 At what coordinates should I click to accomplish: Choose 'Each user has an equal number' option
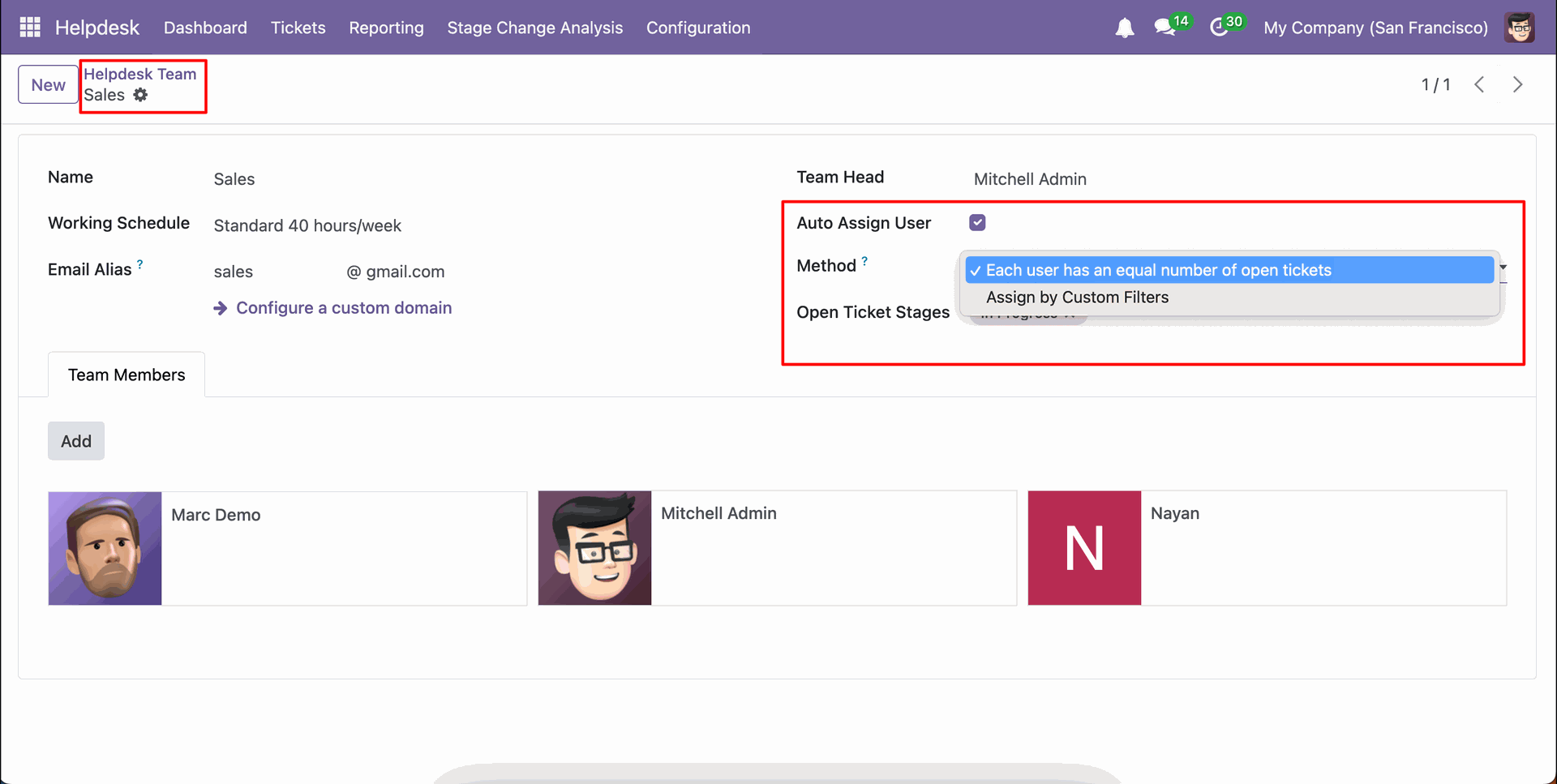point(1158,270)
